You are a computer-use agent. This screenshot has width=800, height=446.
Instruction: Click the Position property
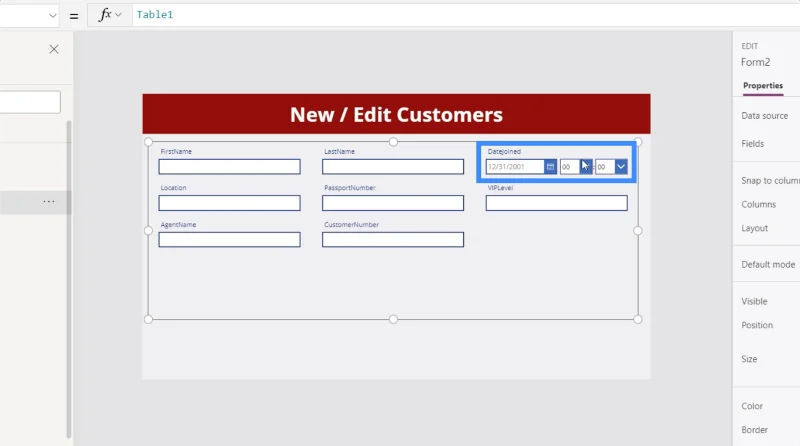click(x=757, y=325)
